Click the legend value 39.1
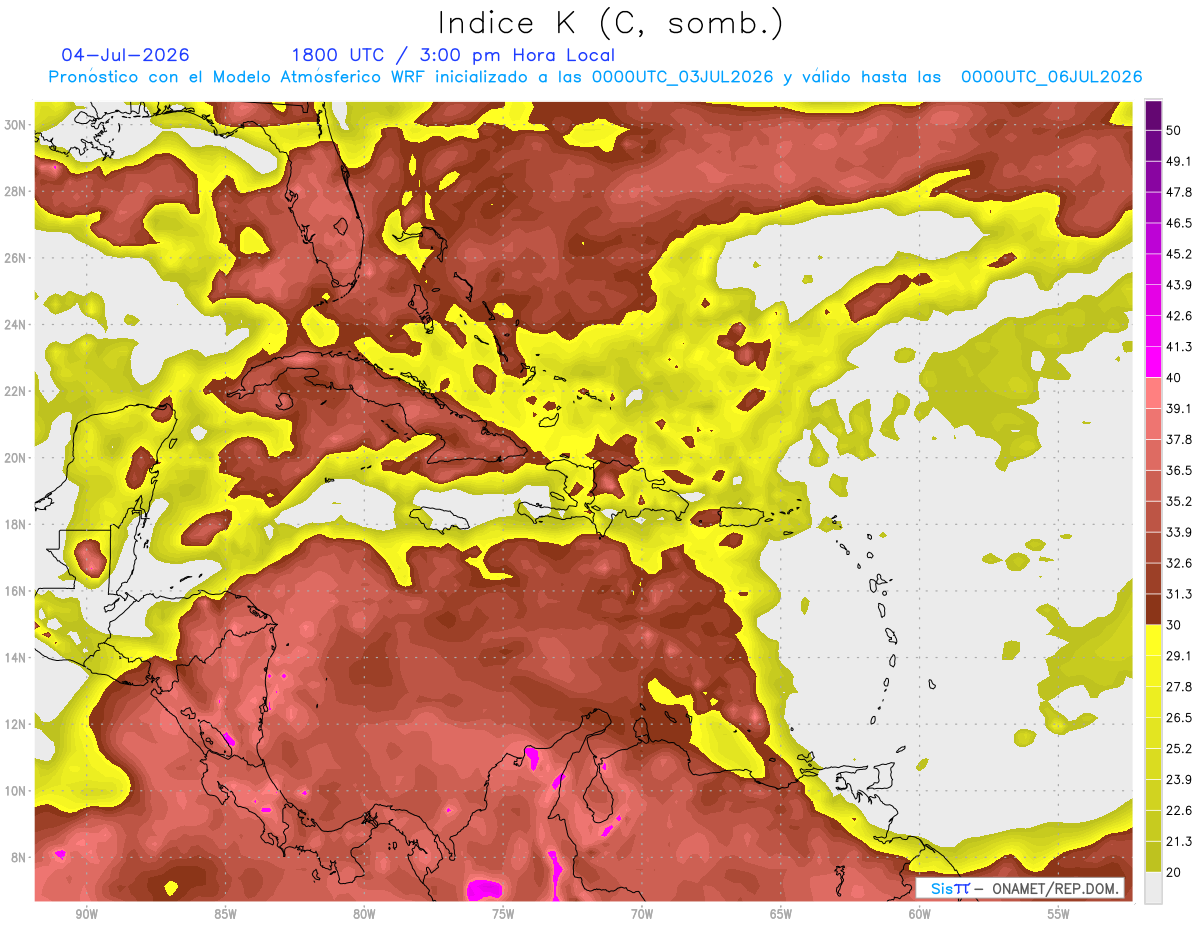The width and height of the screenshot is (1200, 927). (x=1178, y=409)
